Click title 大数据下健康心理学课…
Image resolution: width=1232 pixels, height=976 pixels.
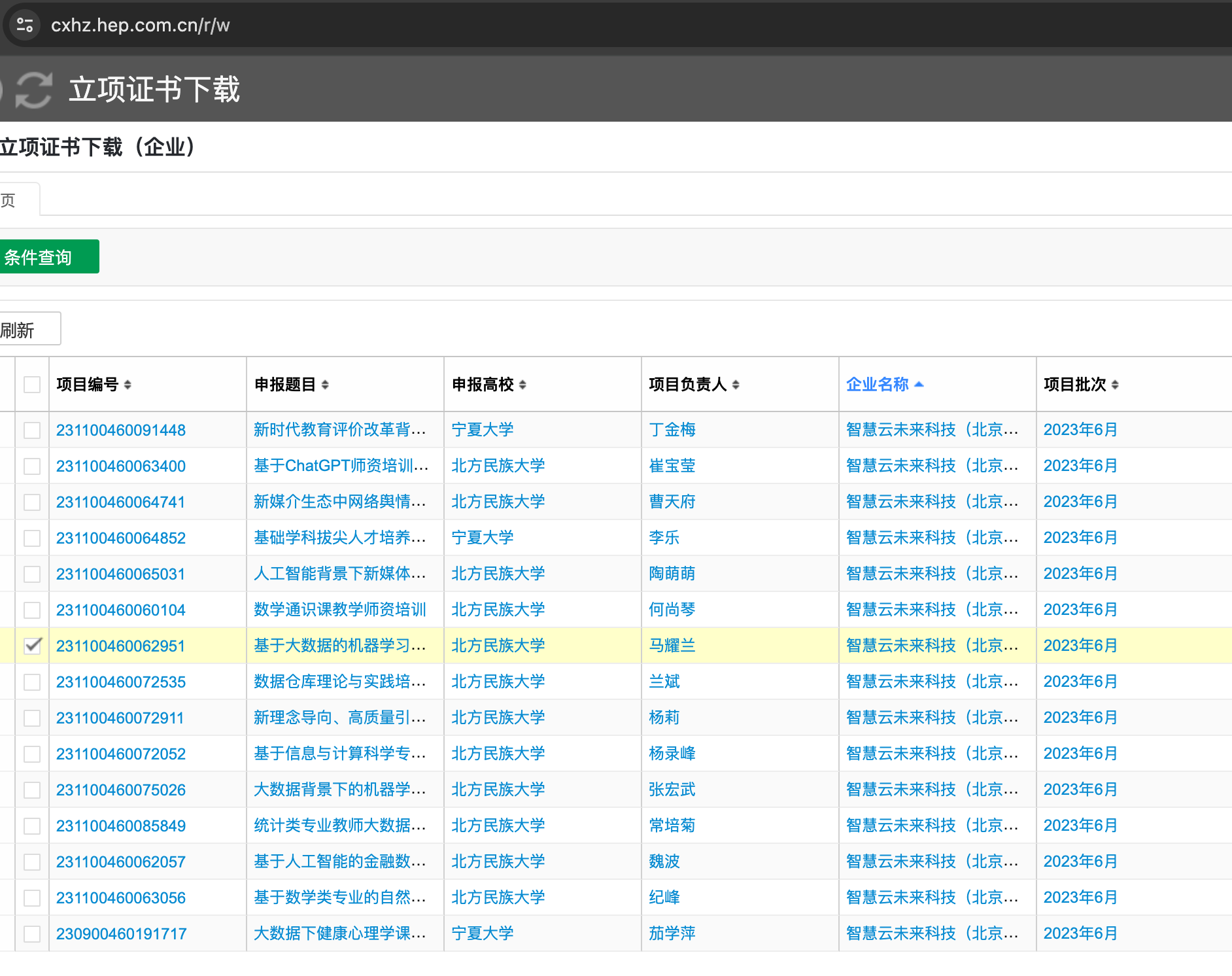(340, 933)
